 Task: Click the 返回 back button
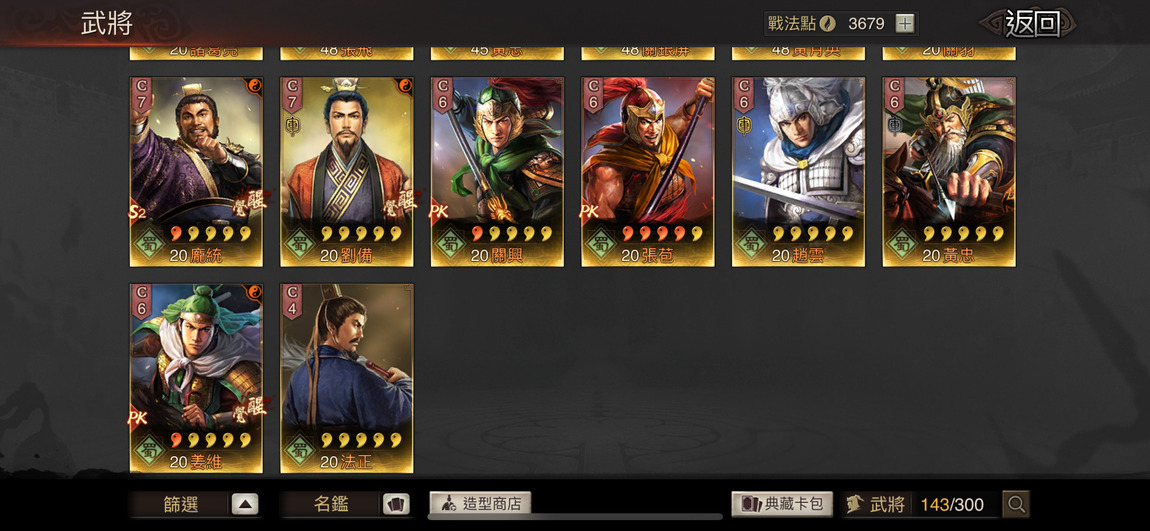1032,23
